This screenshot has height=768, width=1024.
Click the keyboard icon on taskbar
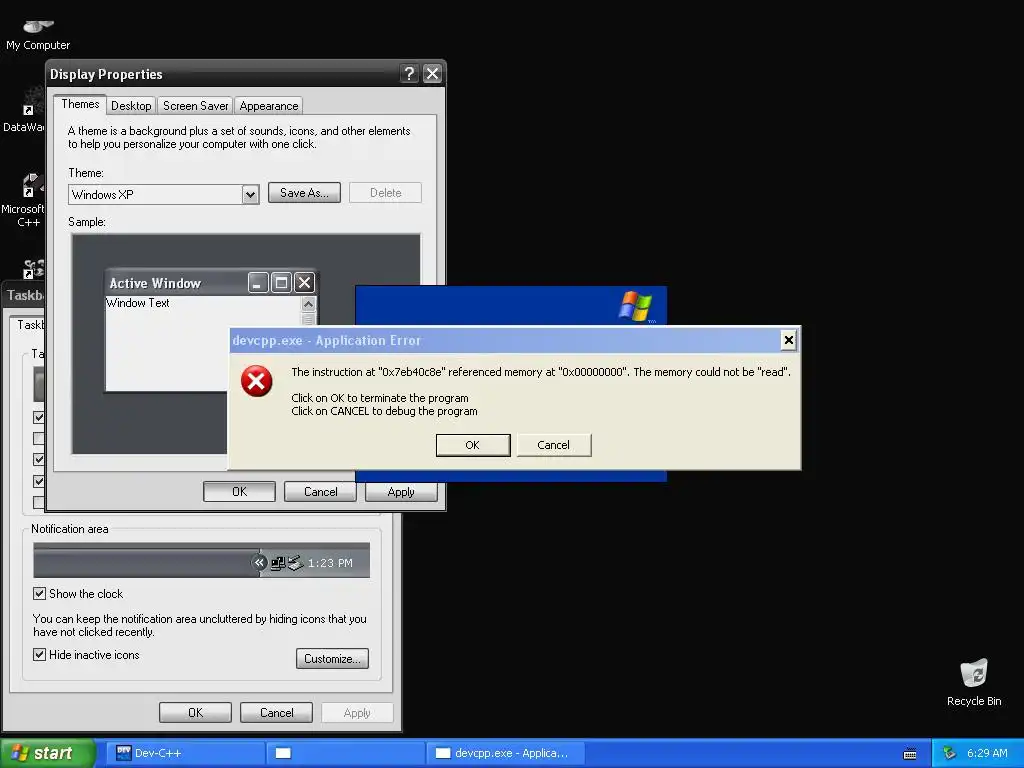pyautogui.click(x=910, y=754)
